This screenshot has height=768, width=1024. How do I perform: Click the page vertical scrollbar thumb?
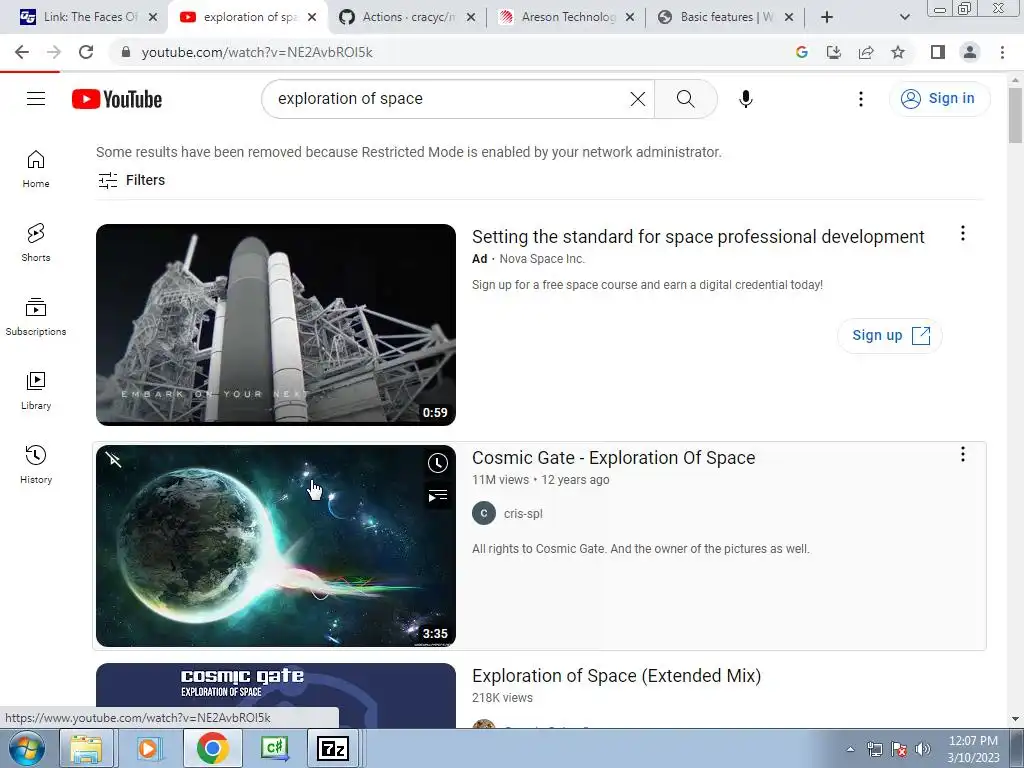pos(1015,115)
